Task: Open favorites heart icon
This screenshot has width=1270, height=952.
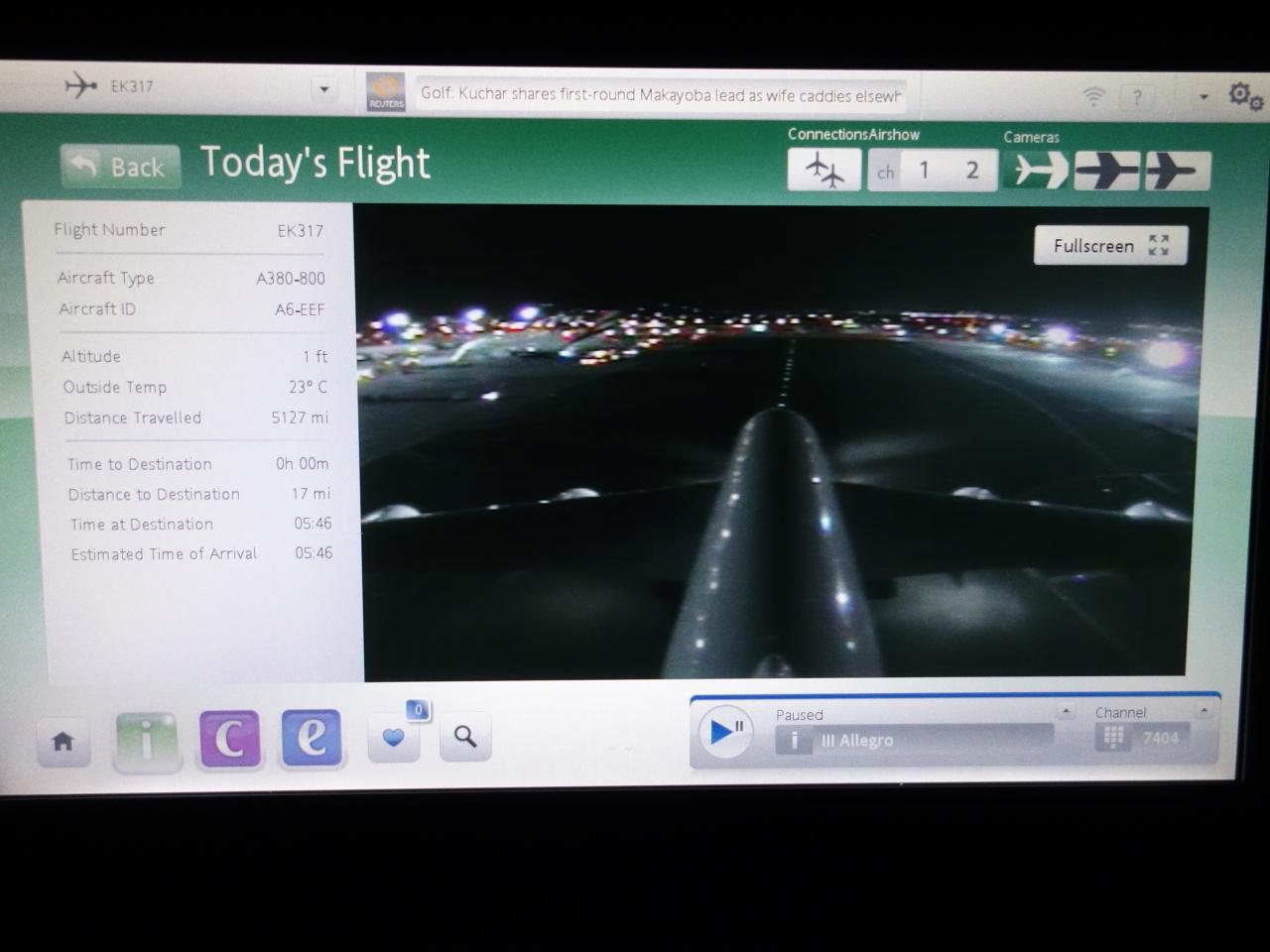Action: click(394, 737)
